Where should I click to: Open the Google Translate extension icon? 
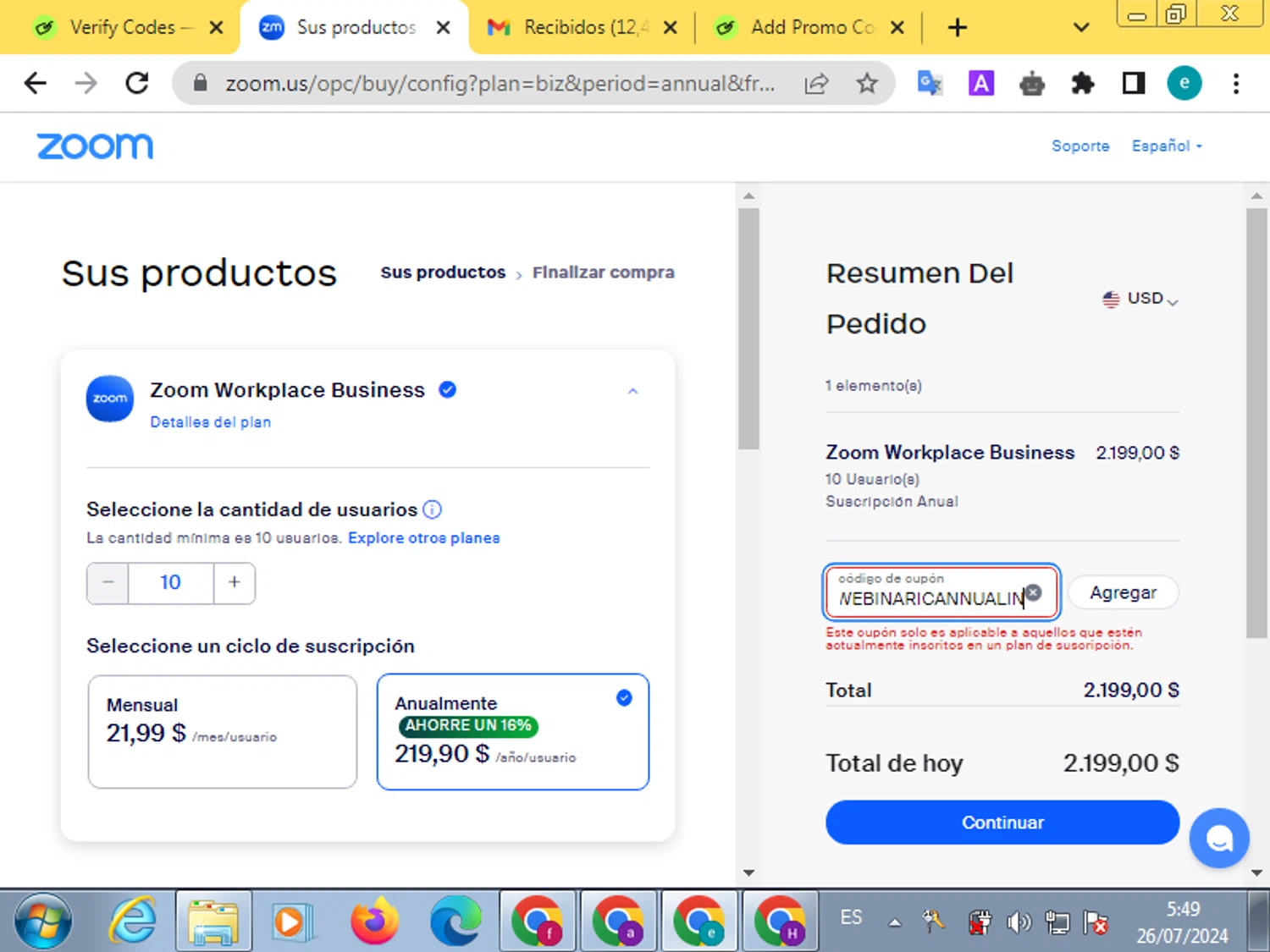click(x=930, y=83)
